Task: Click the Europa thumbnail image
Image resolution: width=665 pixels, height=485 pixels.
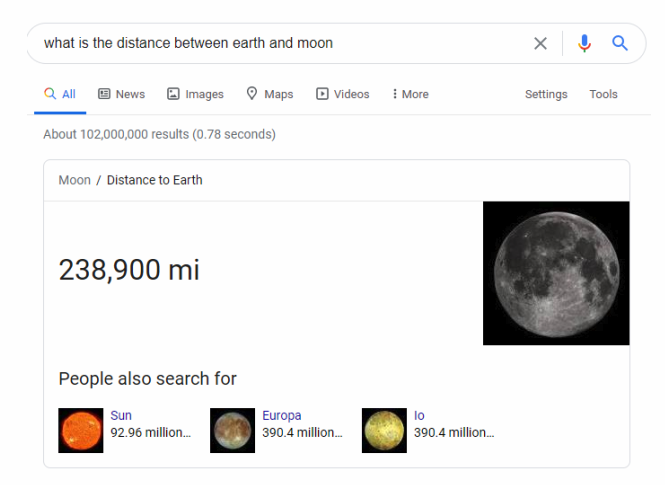Action: tap(233, 431)
